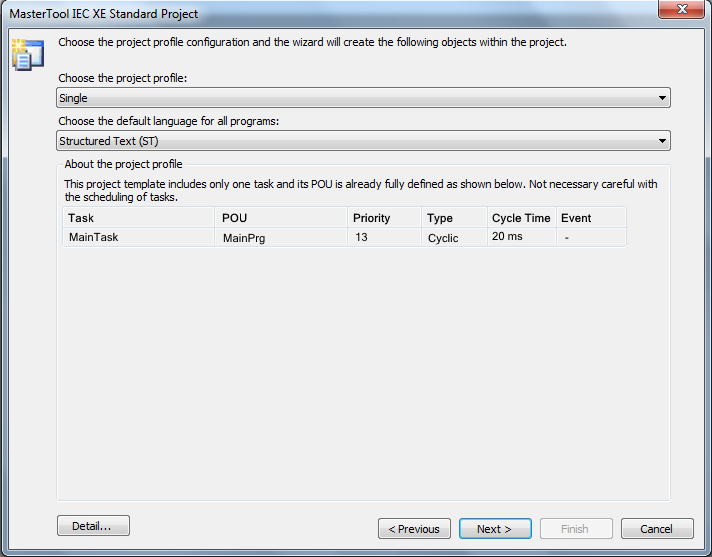Go back with the Previous button
This screenshot has width=712, height=557.
414,529
